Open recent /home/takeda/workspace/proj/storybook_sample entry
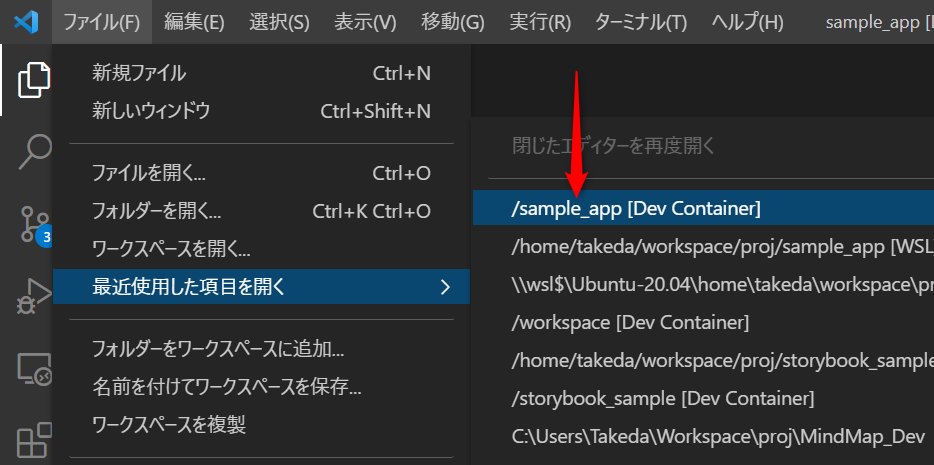The height and width of the screenshot is (465, 934). [x=703, y=360]
